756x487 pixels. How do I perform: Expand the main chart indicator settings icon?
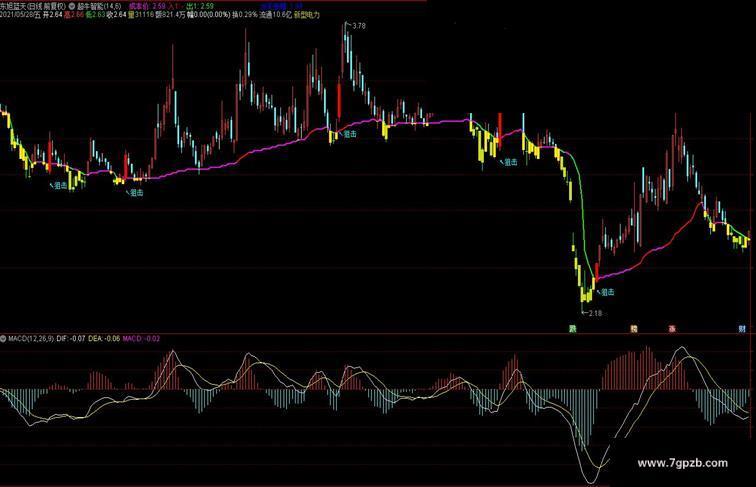click(x=72, y=7)
